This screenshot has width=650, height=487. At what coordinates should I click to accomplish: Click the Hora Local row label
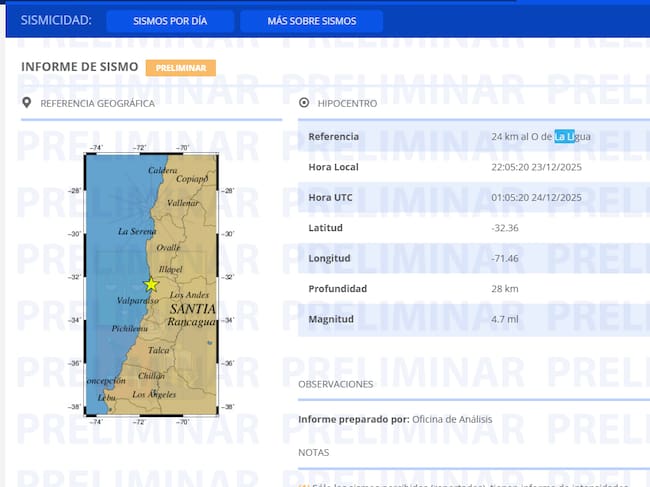point(333,167)
